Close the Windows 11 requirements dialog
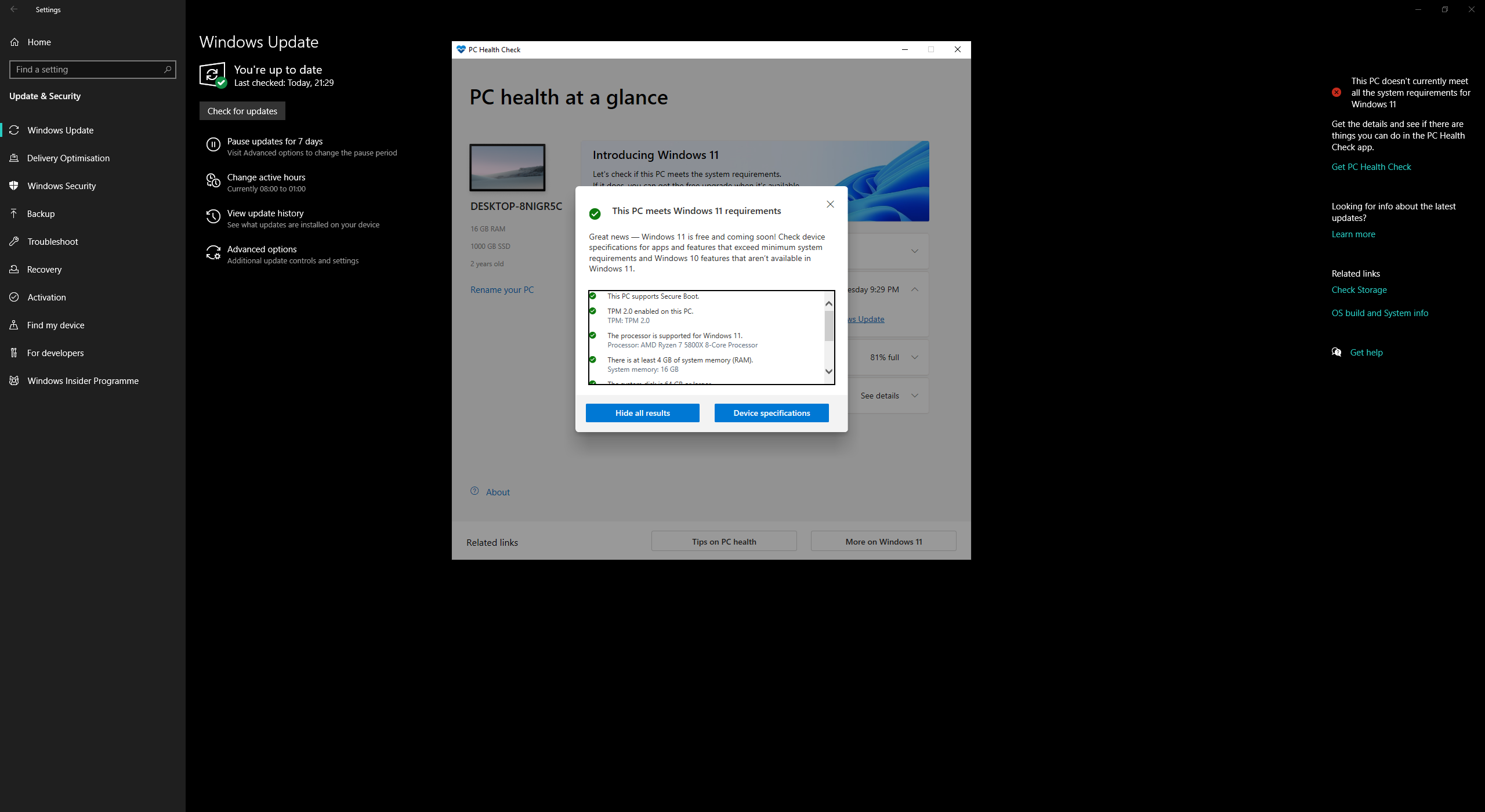Viewport: 1485px width, 812px height. 830,204
